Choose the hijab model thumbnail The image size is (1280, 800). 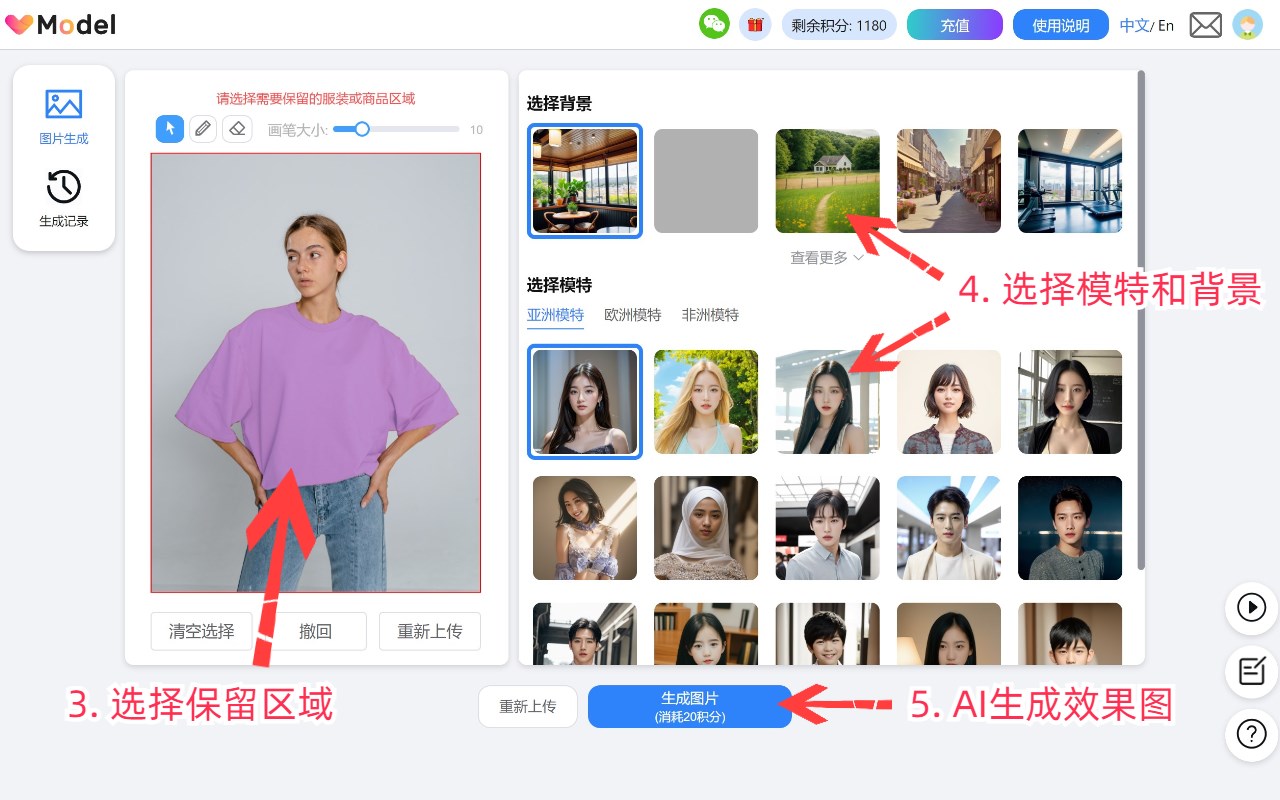click(706, 528)
